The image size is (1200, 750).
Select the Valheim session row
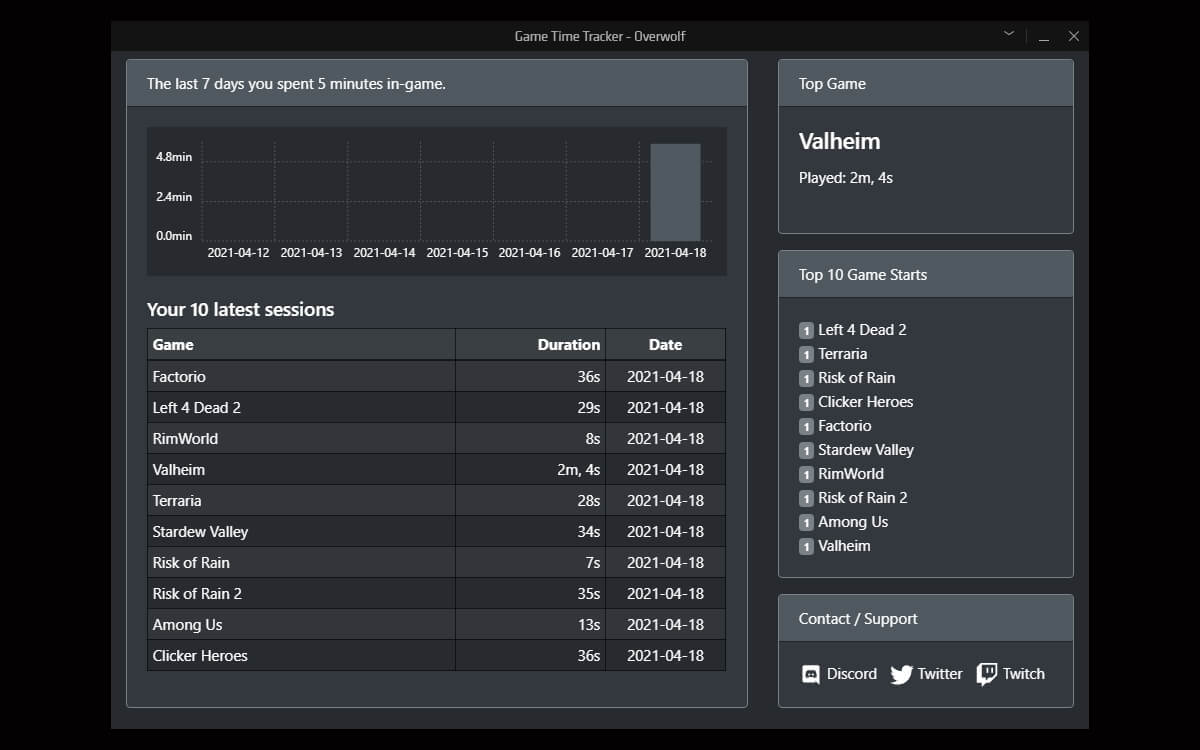[x=436, y=470]
